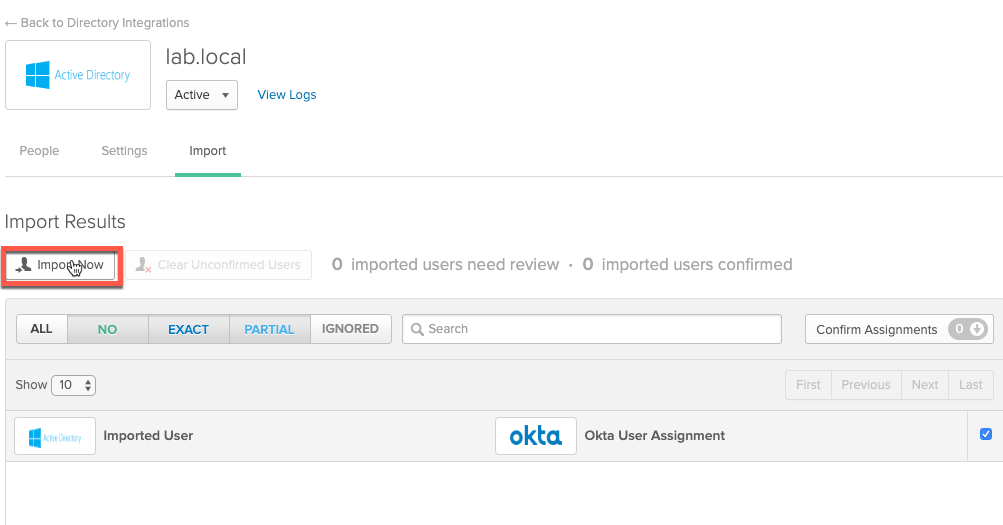Click the Import Now user icon
Screen dimensions: 1003x525
point(24,265)
